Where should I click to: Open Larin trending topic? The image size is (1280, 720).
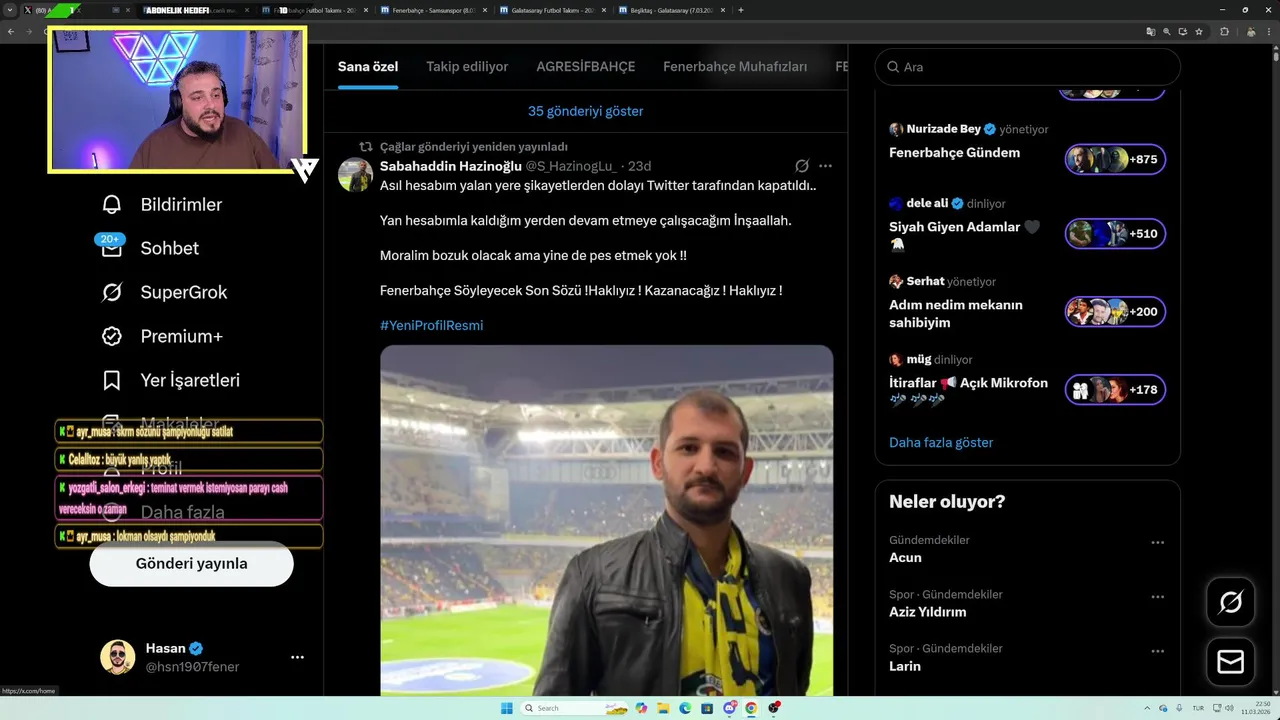[905, 666]
